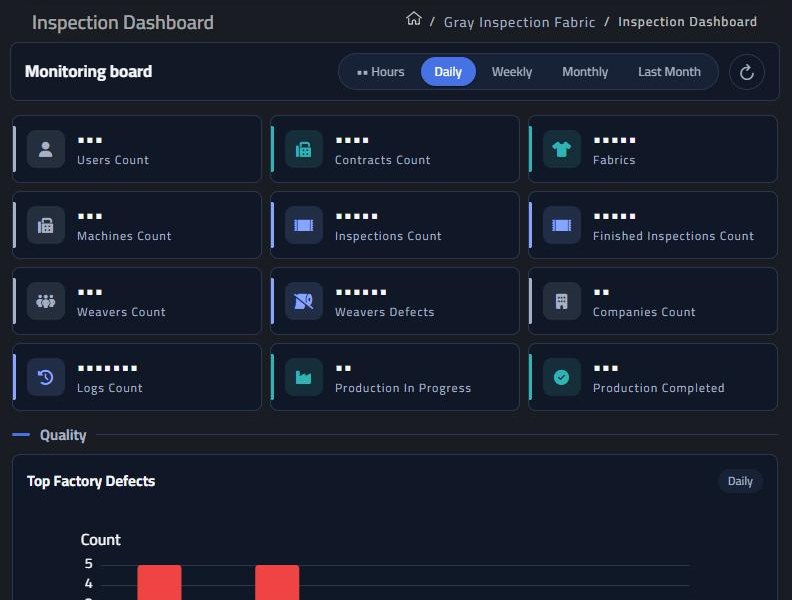Click the Count axis label on chart

[101, 540]
